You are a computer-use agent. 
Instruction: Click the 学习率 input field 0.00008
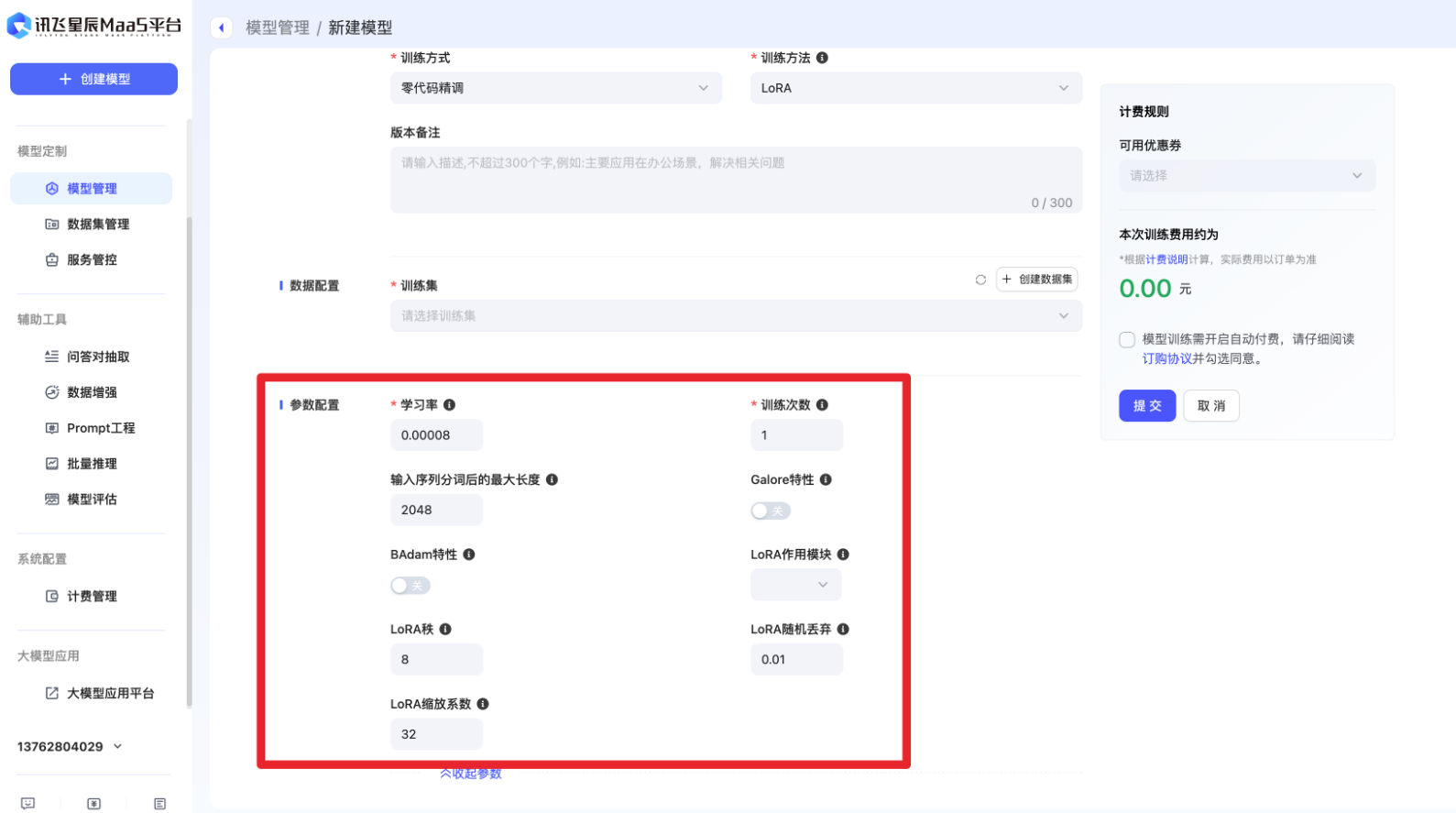pyautogui.click(x=436, y=435)
